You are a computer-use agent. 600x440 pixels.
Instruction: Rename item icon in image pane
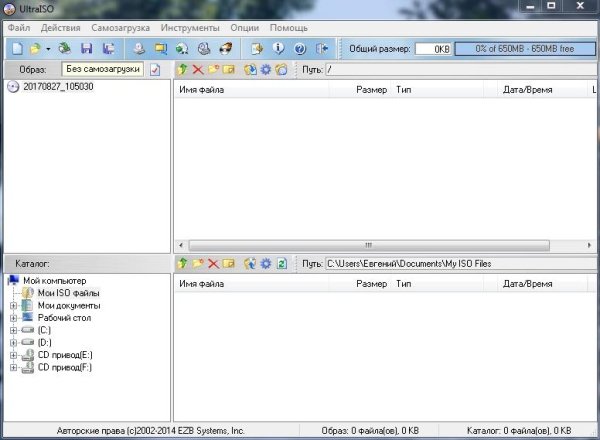tap(228, 70)
